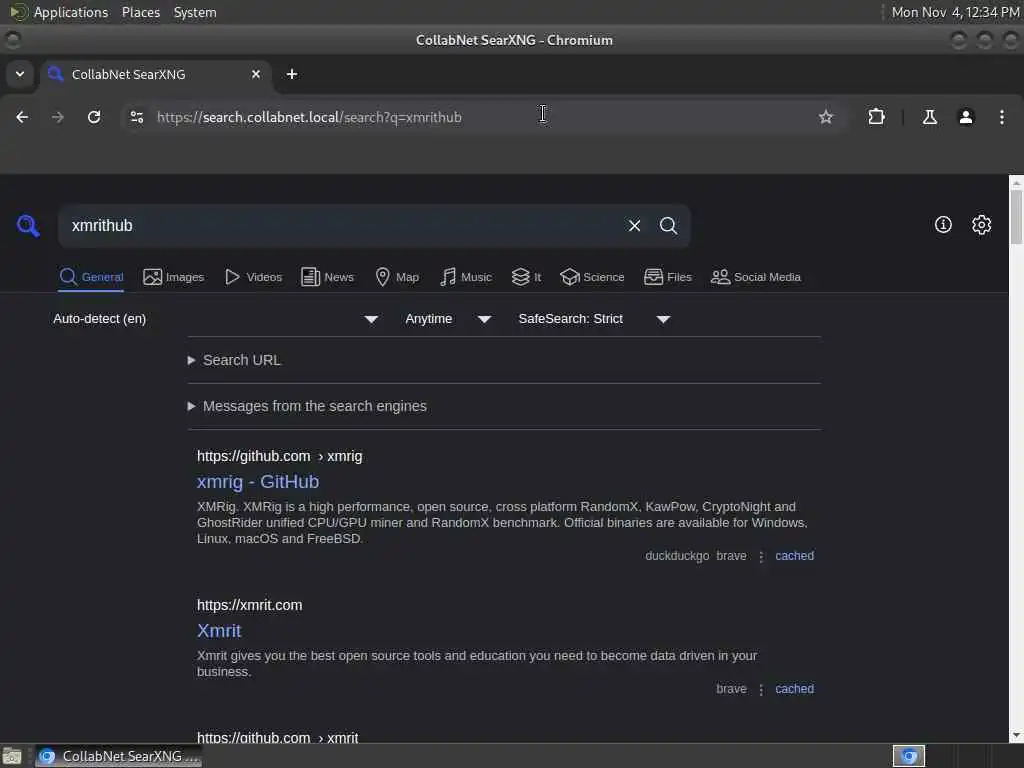Viewport: 1024px width, 768px height.
Task: Open the SafeSearch: Strict dropdown
Action: [x=594, y=319]
